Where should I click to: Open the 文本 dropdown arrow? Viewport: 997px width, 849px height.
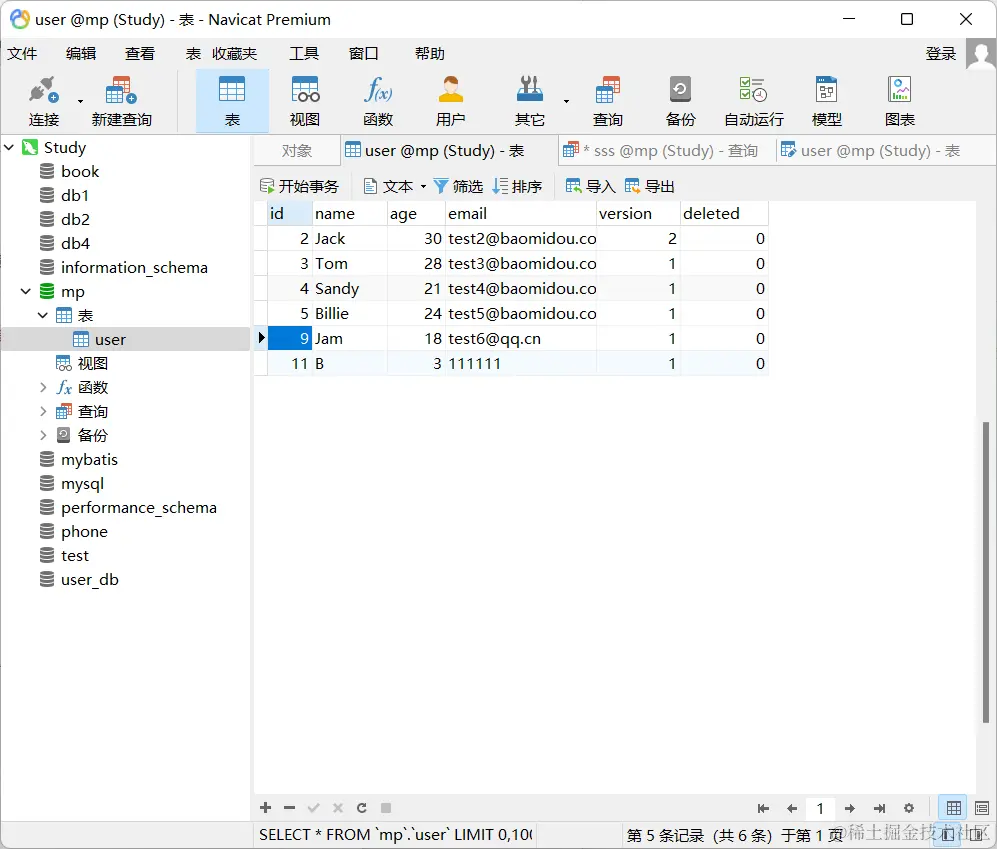click(x=423, y=187)
